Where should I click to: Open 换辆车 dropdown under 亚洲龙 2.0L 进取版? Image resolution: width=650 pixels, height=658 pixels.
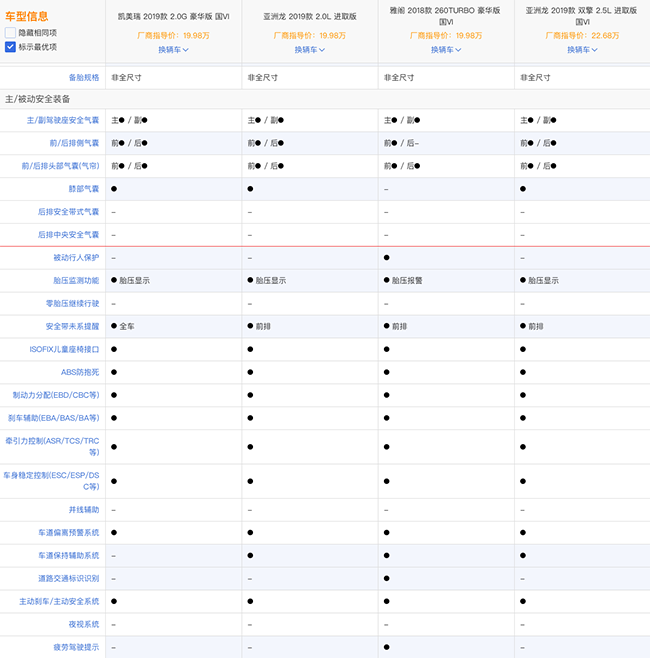(310, 50)
